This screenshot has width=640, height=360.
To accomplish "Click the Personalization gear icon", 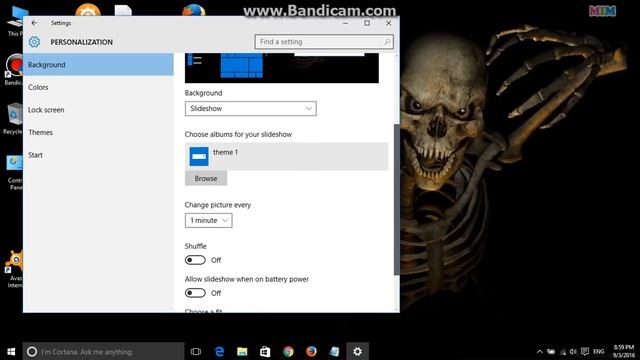I will (34, 42).
